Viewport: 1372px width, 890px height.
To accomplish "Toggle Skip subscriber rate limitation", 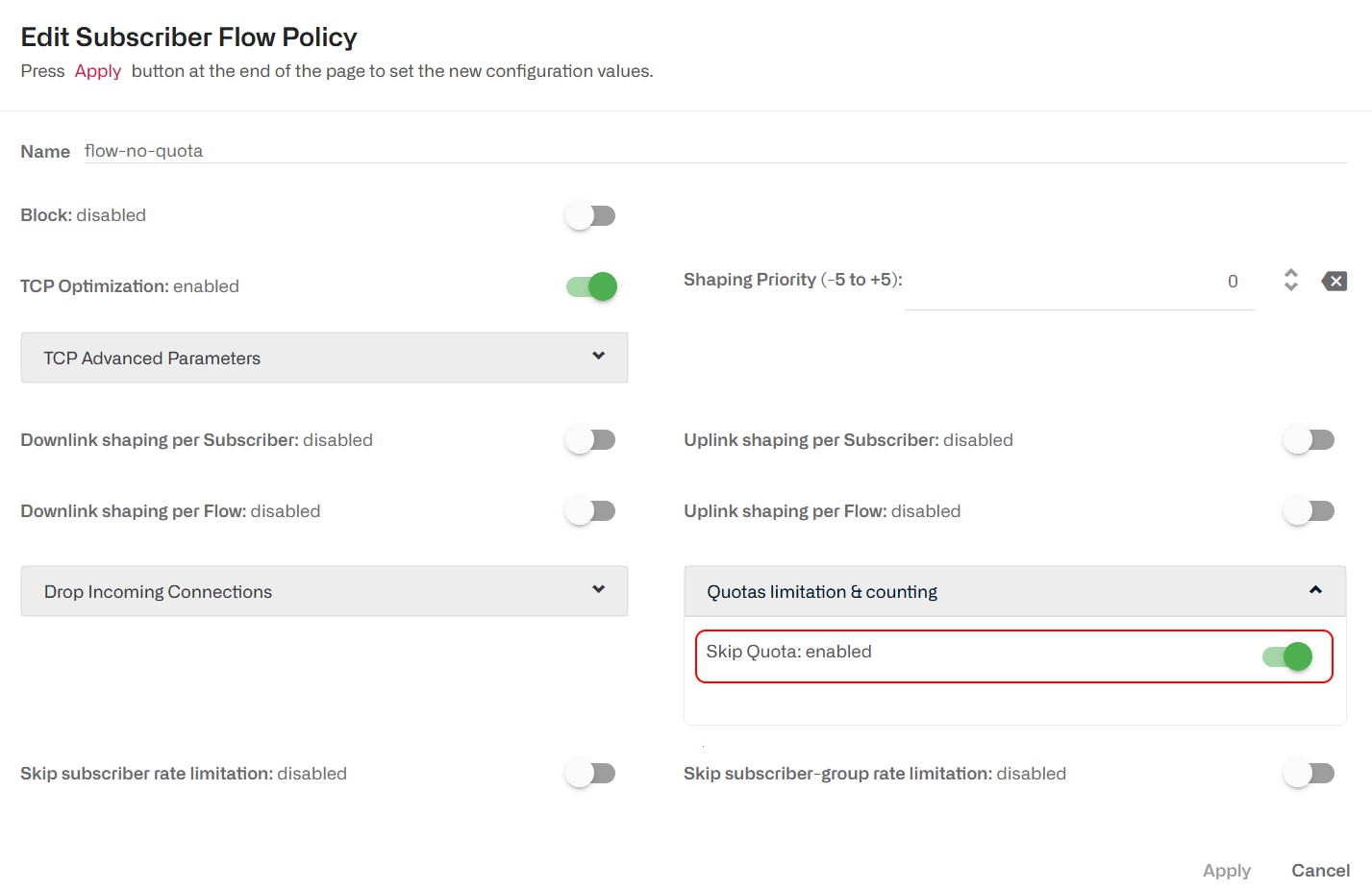I will tap(590, 774).
